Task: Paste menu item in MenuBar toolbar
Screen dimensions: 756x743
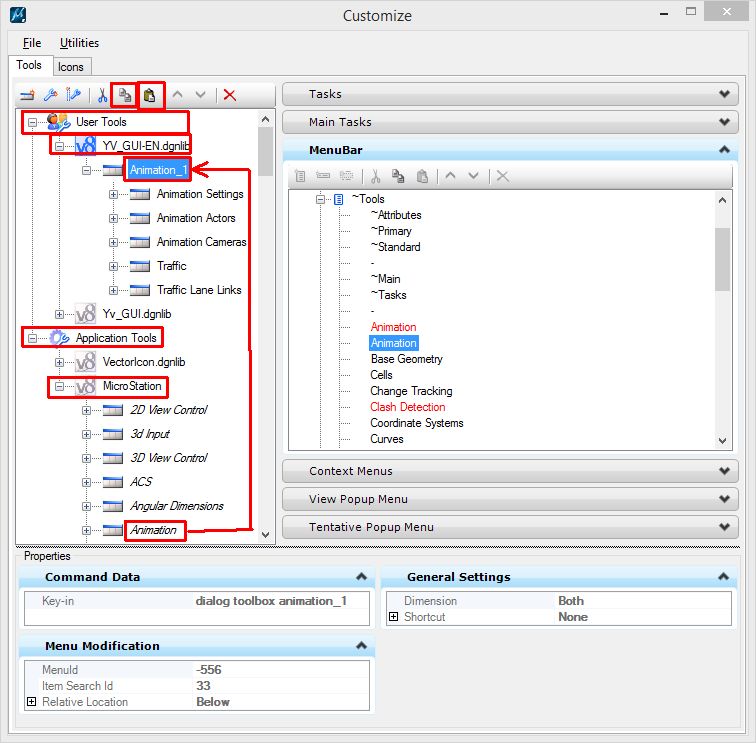Action: tap(422, 176)
